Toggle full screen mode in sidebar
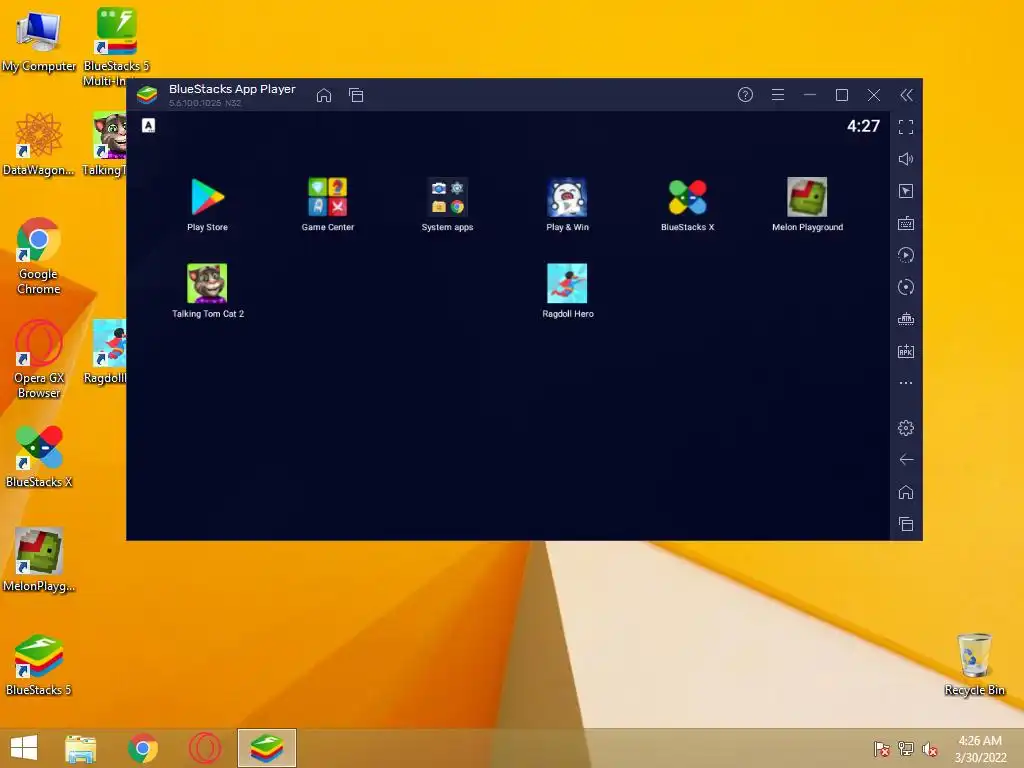The image size is (1024, 768). pos(906,127)
